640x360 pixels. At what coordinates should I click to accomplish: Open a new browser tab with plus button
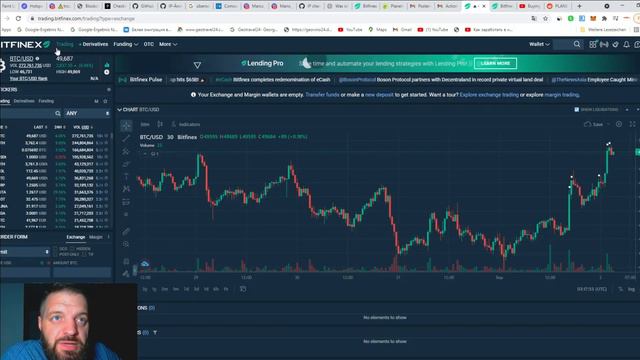pyautogui.click(x=579, y=6)
